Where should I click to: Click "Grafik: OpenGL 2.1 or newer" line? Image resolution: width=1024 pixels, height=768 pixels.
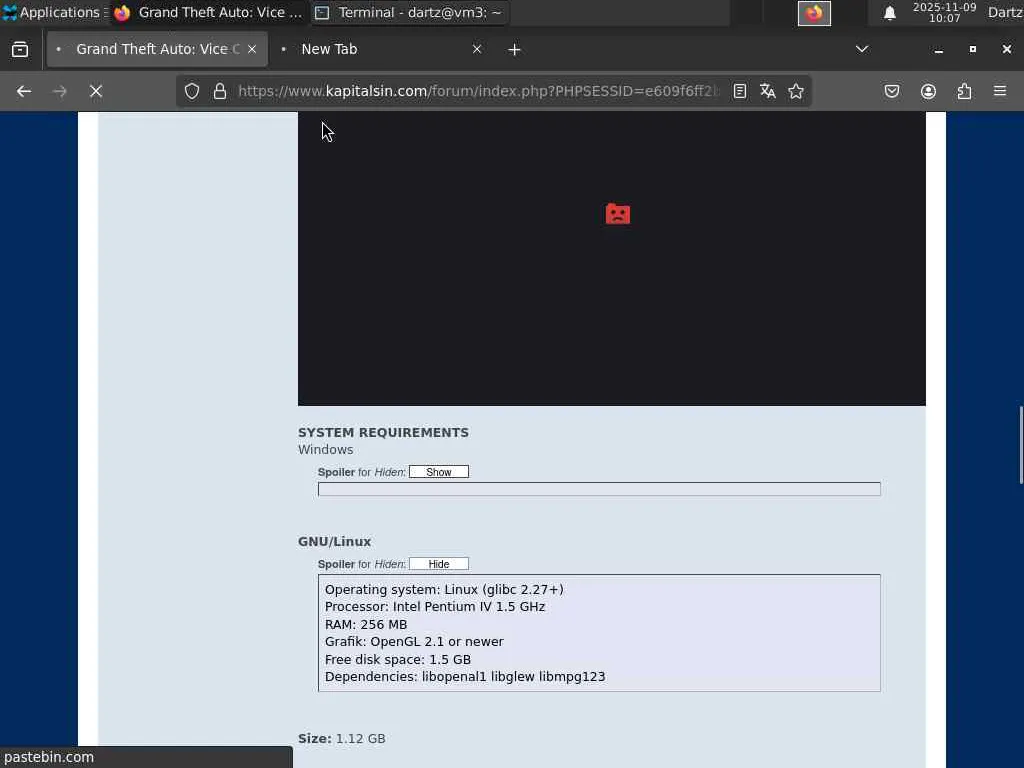click(414, 642)
